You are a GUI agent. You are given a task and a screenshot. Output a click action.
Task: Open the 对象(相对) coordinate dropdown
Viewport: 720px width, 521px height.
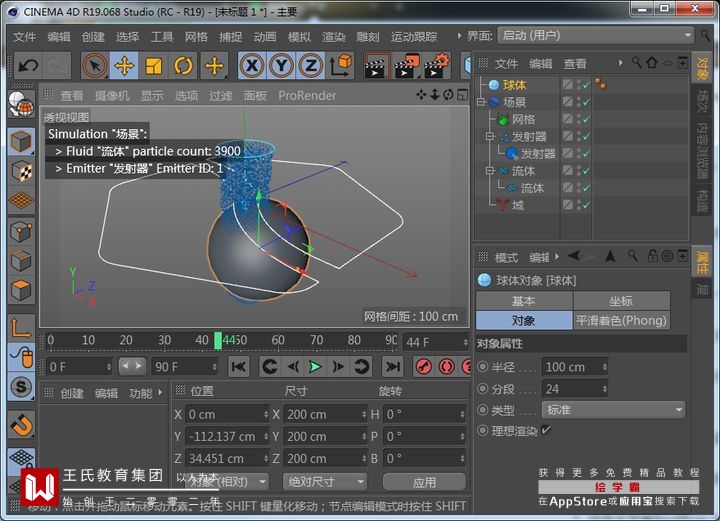pos(227,482)
